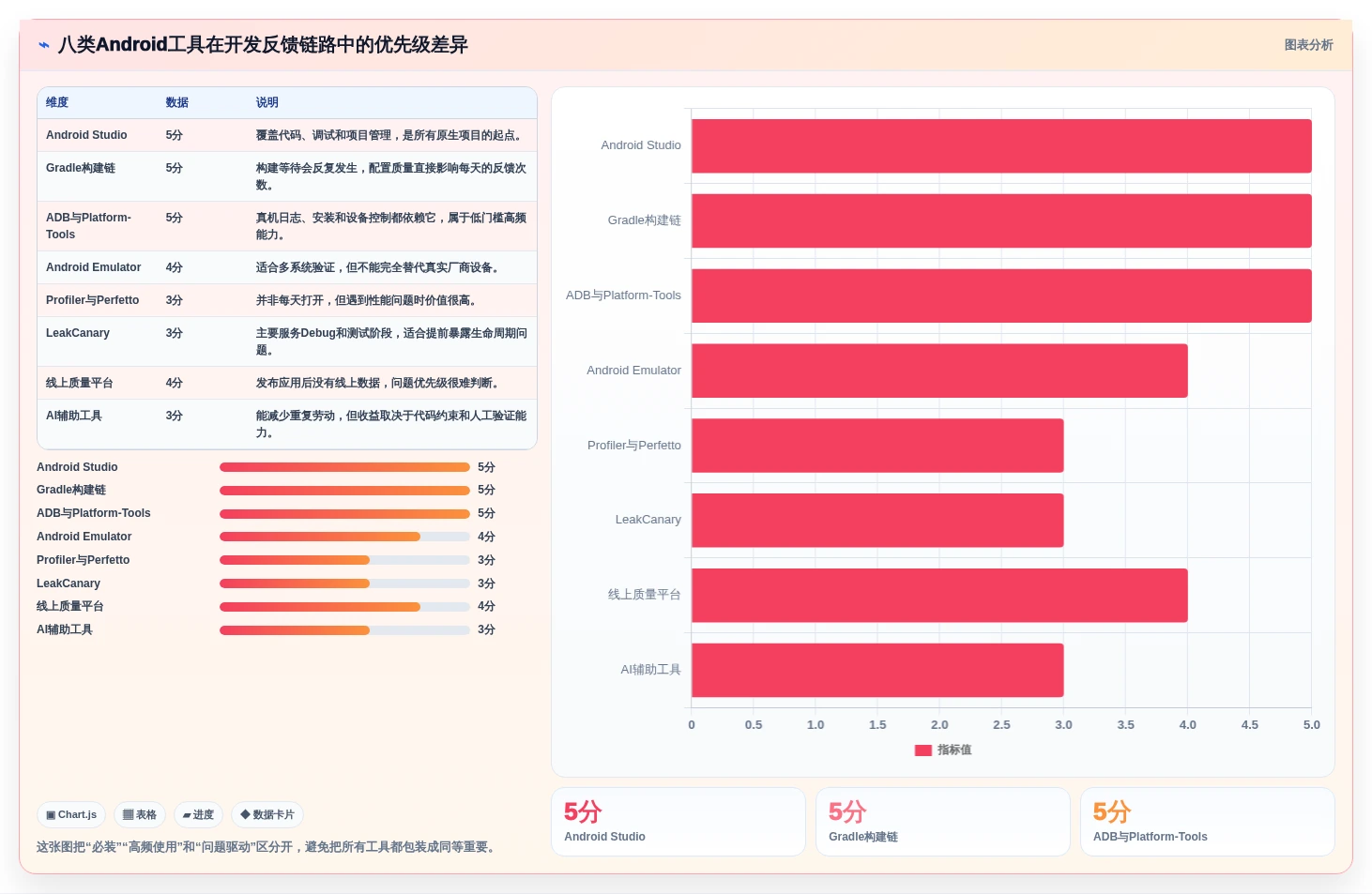The image size is (1372, 894).
Task: Select the AI辅助工具 table row name
Action: click(x=74, y=416)
